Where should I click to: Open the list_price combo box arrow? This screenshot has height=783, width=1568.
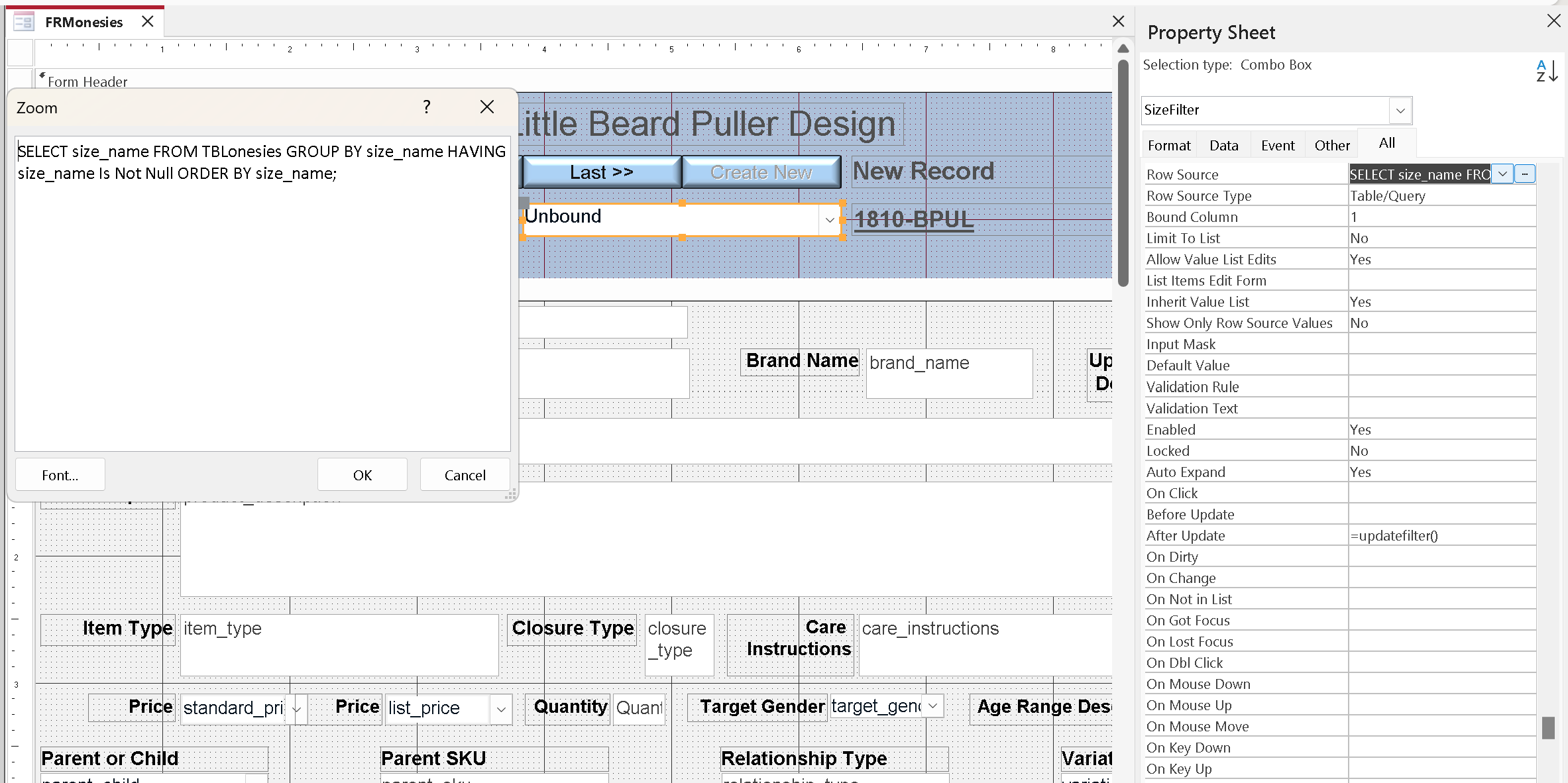click(x=501, y=709)
